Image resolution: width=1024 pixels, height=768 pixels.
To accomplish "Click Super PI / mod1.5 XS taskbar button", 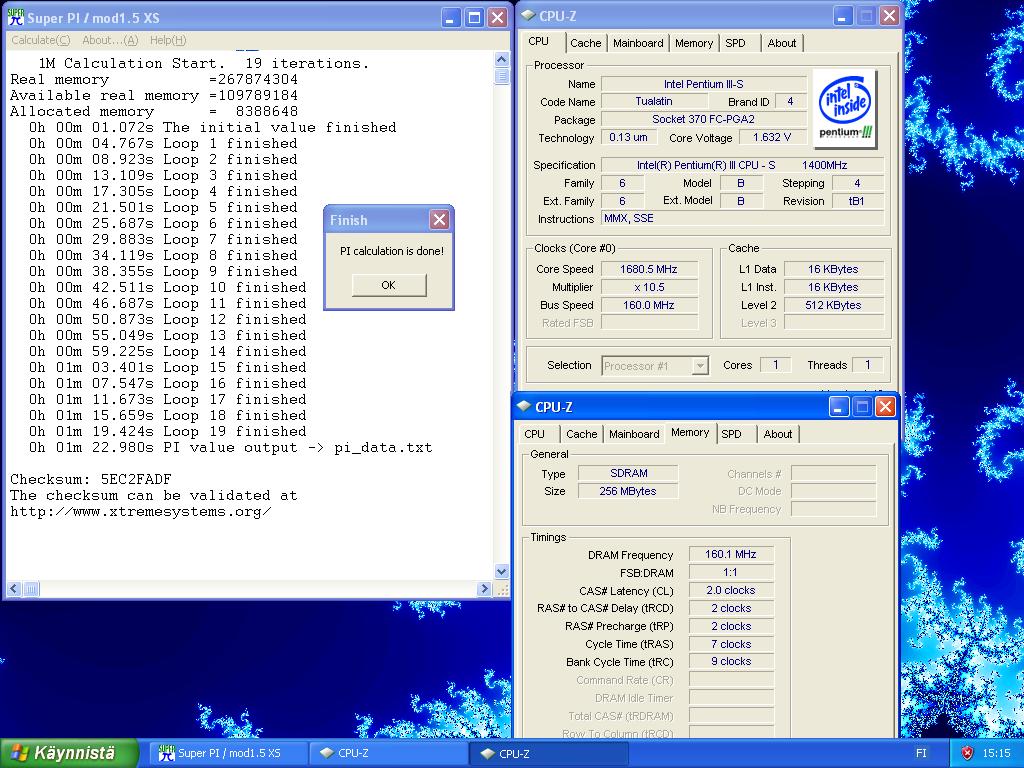I will tap(229, 754).
